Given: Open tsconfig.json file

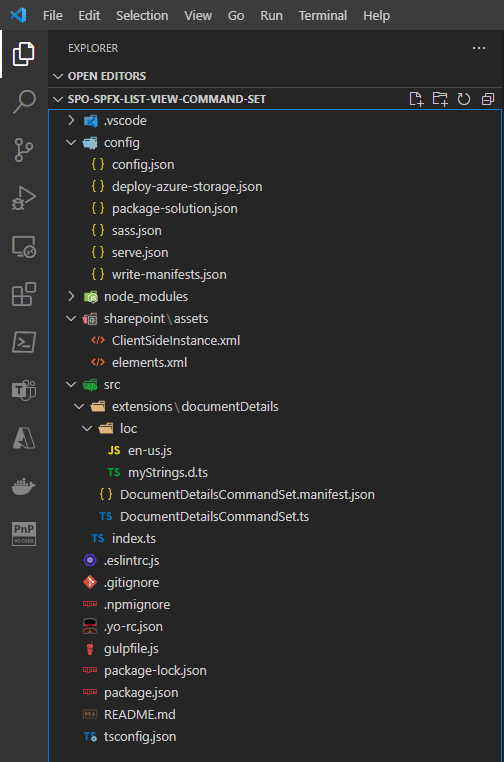Looking at the screenshot, I should coord(275,737).
